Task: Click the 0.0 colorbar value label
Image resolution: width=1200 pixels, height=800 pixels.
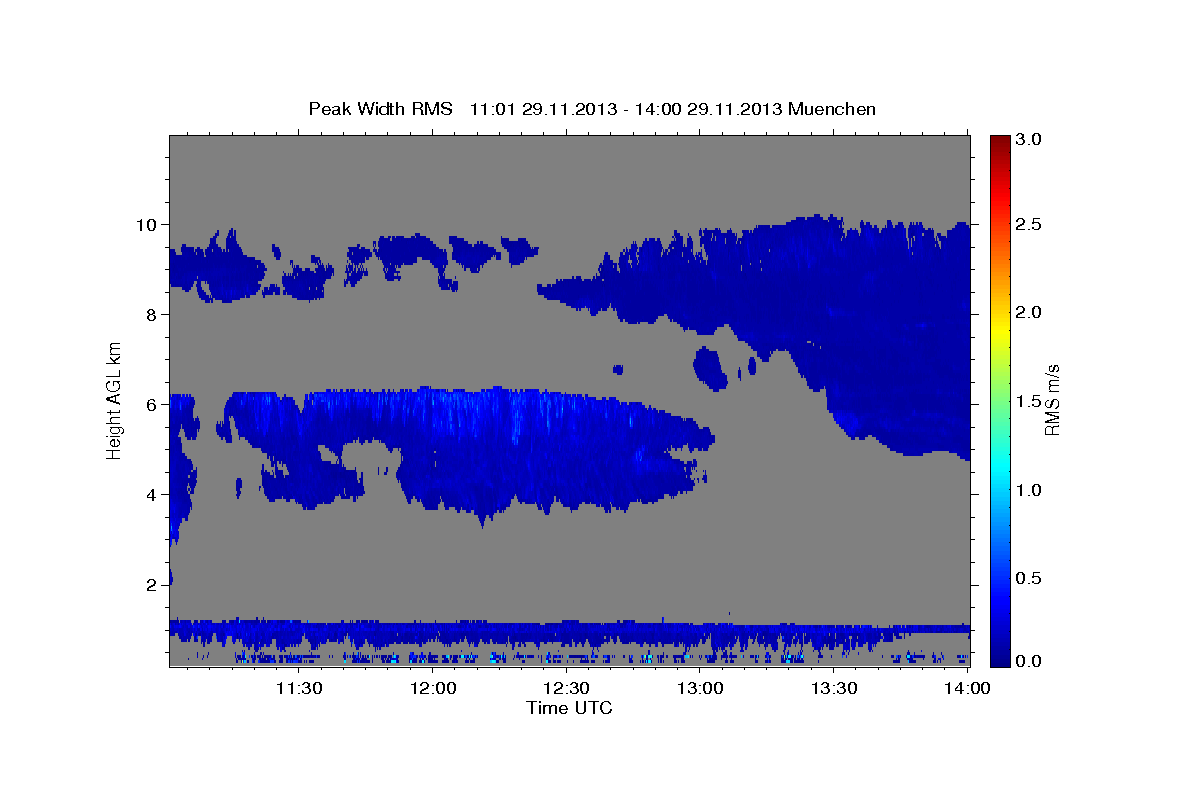Action: (x=1030, y=661)
